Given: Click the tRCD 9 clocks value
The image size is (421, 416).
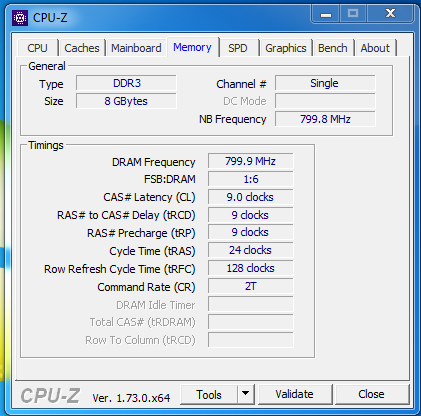Looking at the screenshot, I should pos(251,215).
